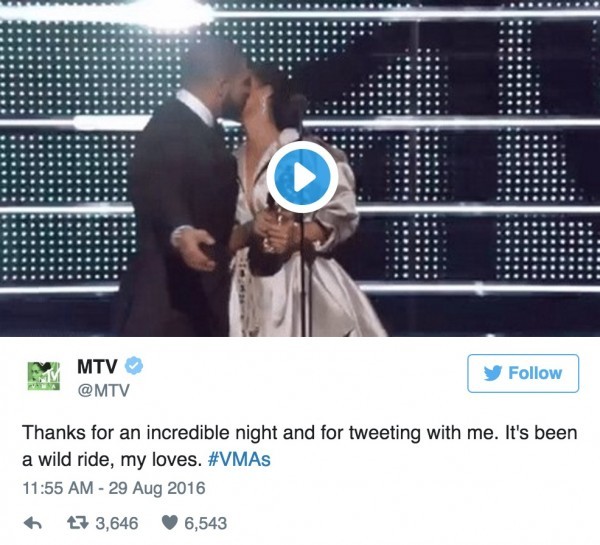Viewport: 600px width, 545px height.
Task: Like the tweet with the heart icon
Action: point(170,523)
